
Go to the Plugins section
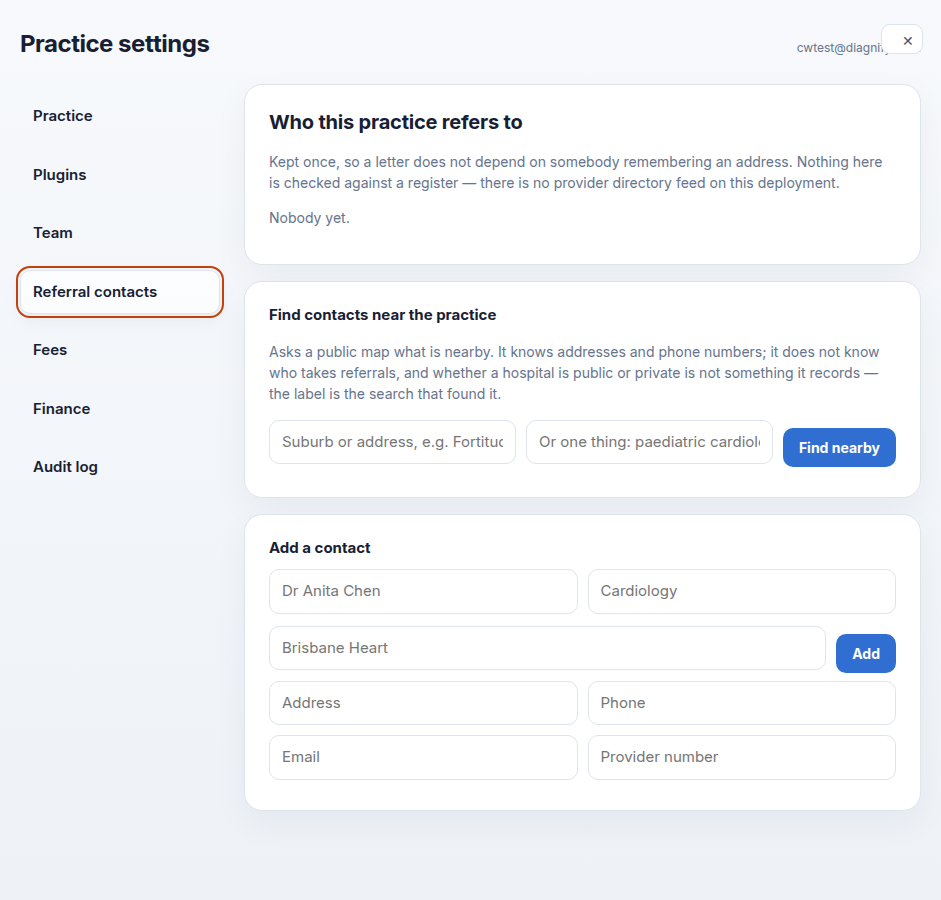[x=120, y=175]
